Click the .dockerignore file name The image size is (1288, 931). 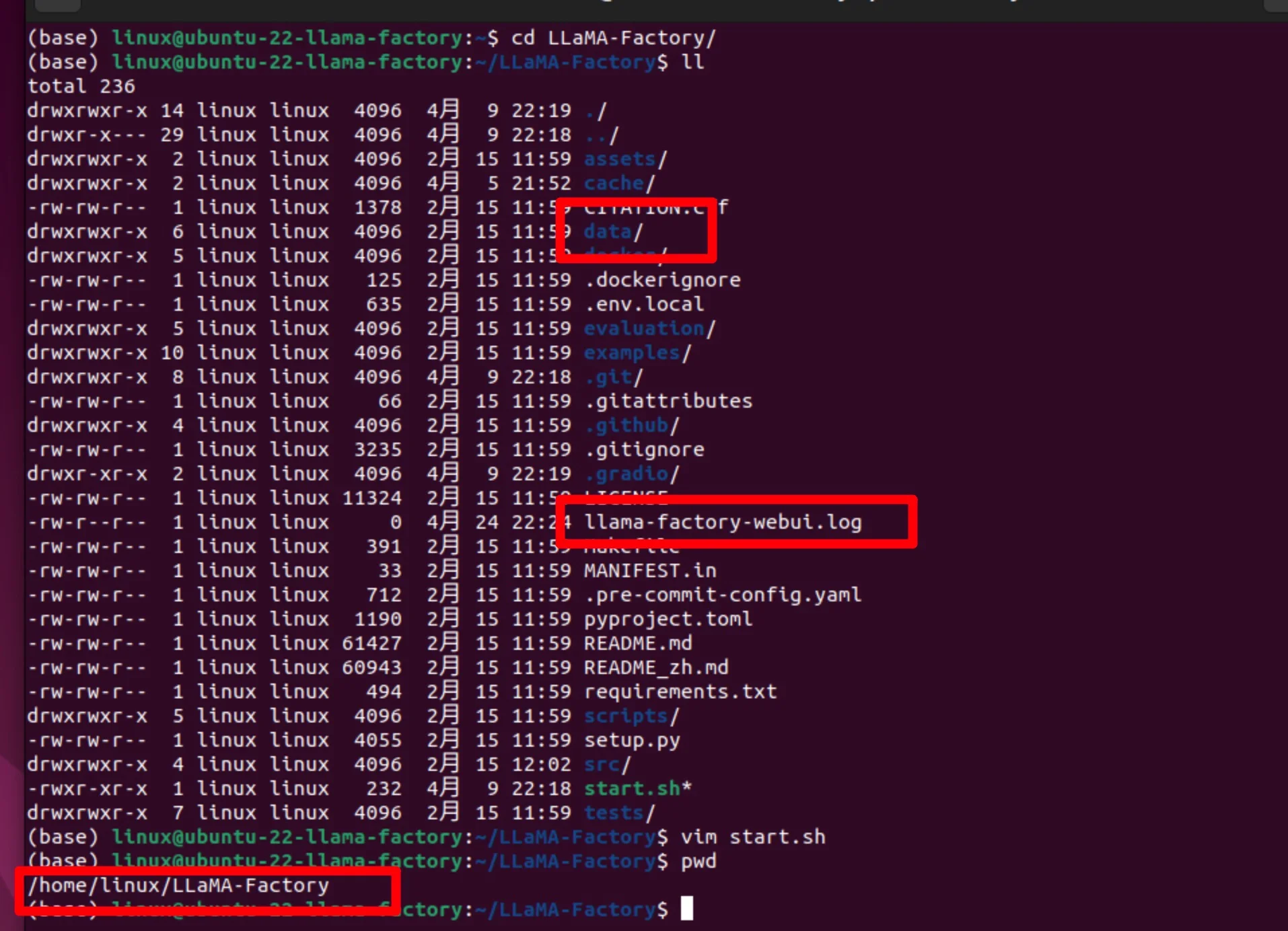(662, 280)
